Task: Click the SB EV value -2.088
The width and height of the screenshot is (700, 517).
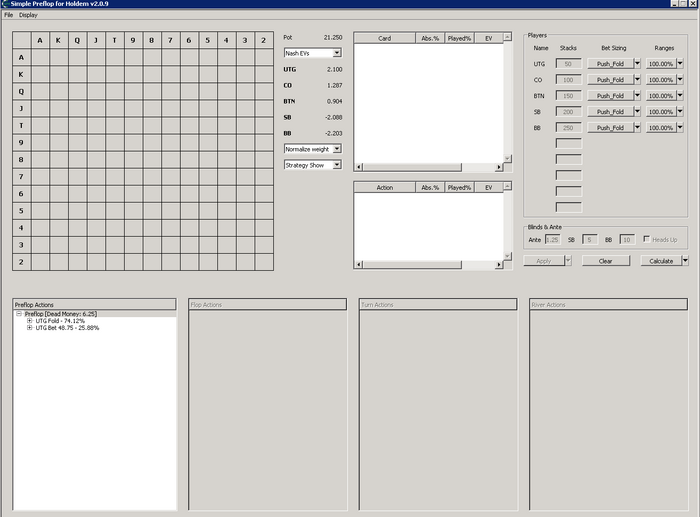Action: pyautogui.click(x=333, y=117)
